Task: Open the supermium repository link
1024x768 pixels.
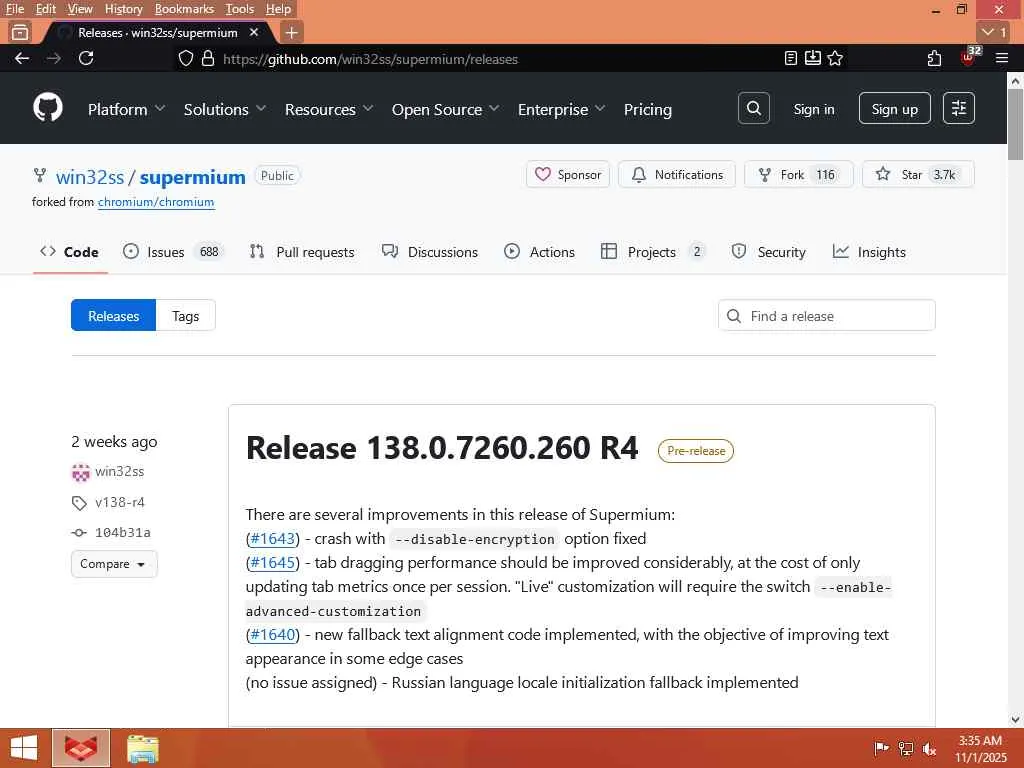Action: pos(193,177)
